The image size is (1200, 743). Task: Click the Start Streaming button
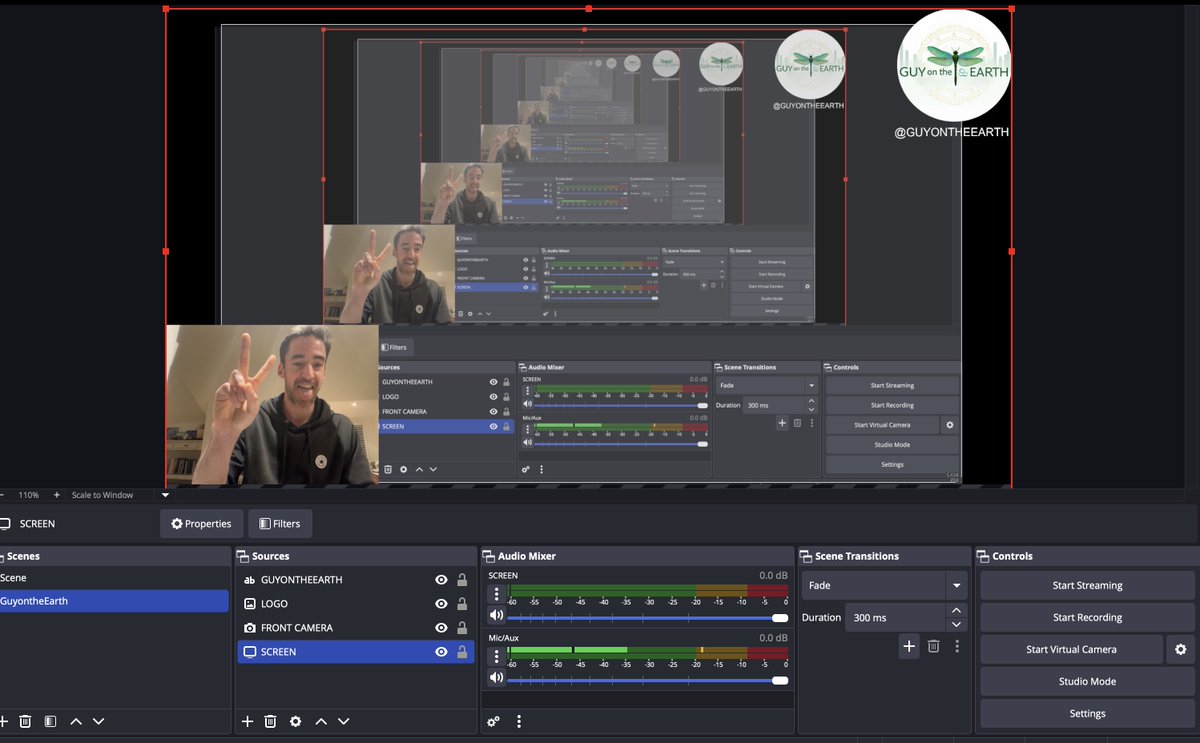coord(1086,585)
